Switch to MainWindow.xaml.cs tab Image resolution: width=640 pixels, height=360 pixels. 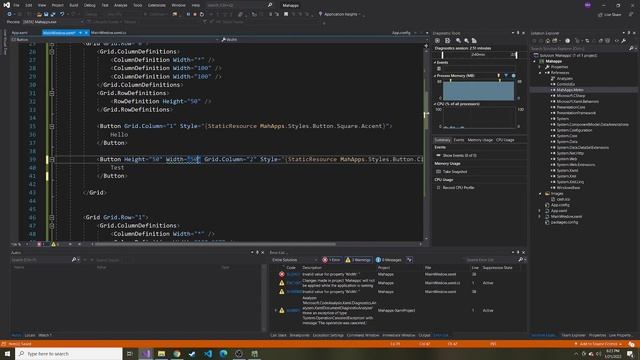pyautogui.click(x=109, y=33)
